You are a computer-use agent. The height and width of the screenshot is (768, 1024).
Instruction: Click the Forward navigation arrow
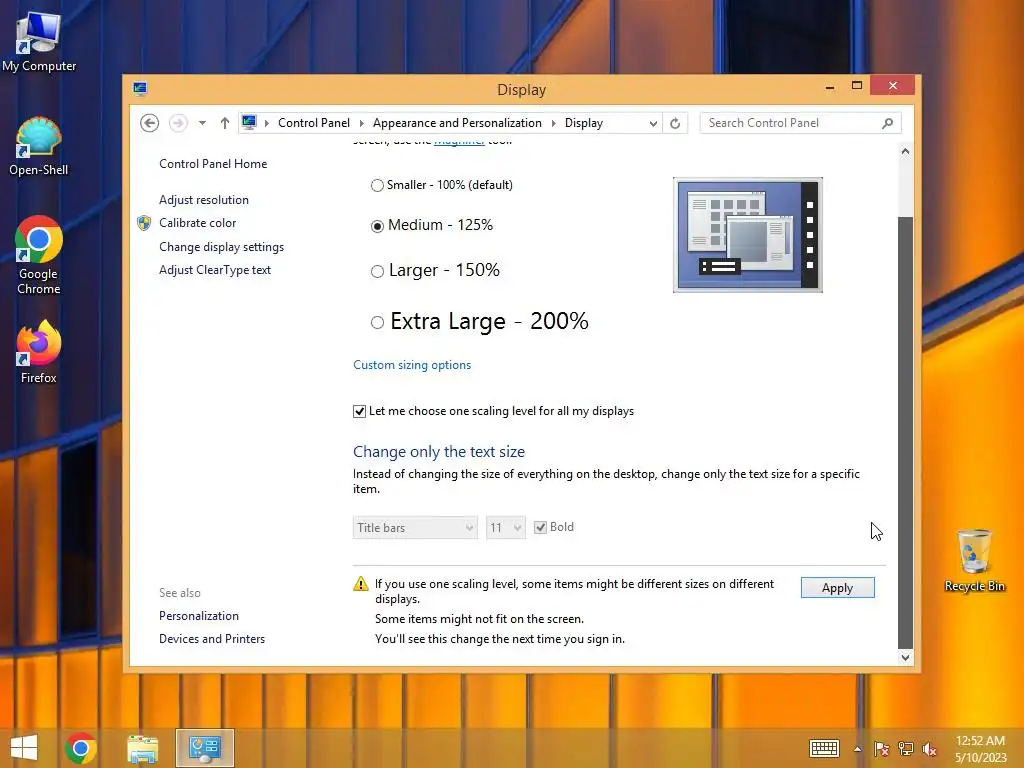pyautogui.click(x=178, y=123)
